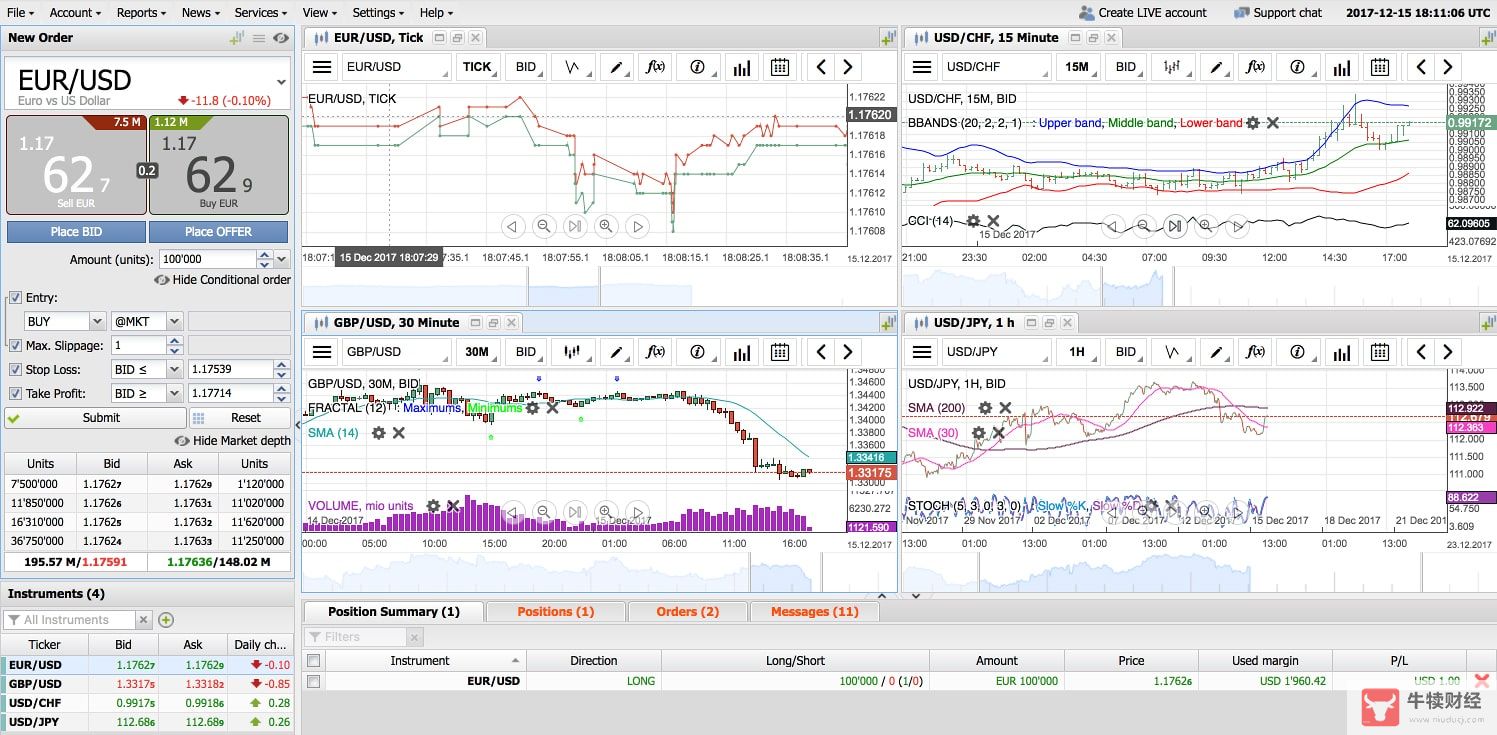Open candlestick type selector in GBP/USD chart
The height and width of the screenshot is (735, 1497).
pyautogui.click(x=573, y=352)
